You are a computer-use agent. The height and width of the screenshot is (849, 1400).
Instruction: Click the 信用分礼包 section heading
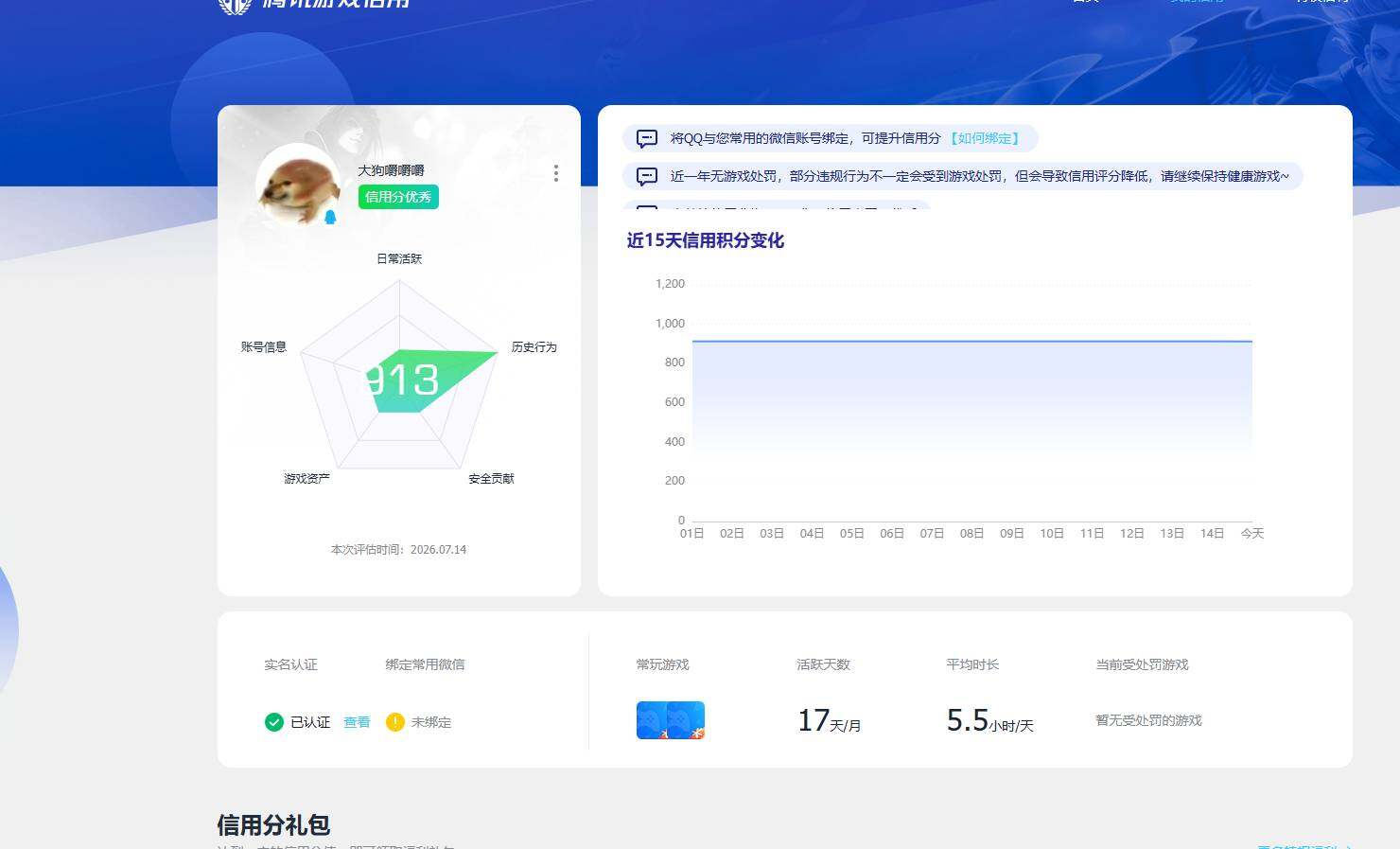(273, 824)
